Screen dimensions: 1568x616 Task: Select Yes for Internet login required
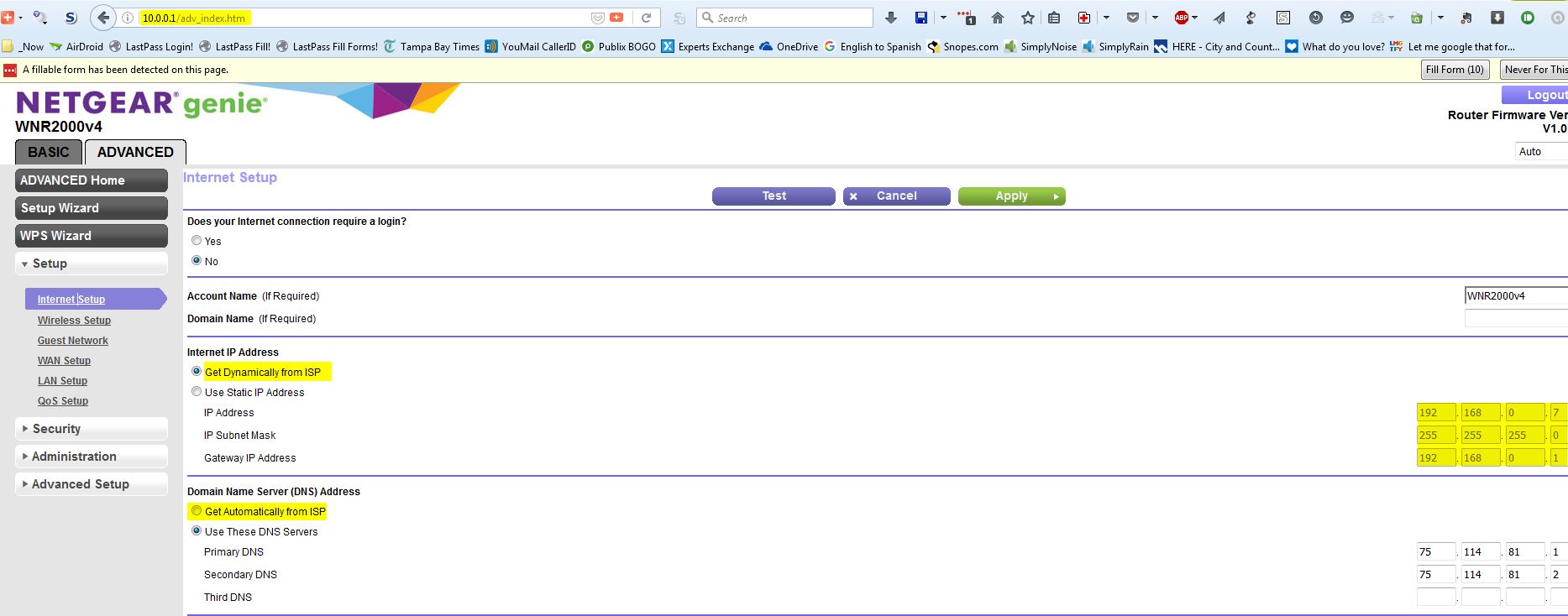click(x=197, y=241)
